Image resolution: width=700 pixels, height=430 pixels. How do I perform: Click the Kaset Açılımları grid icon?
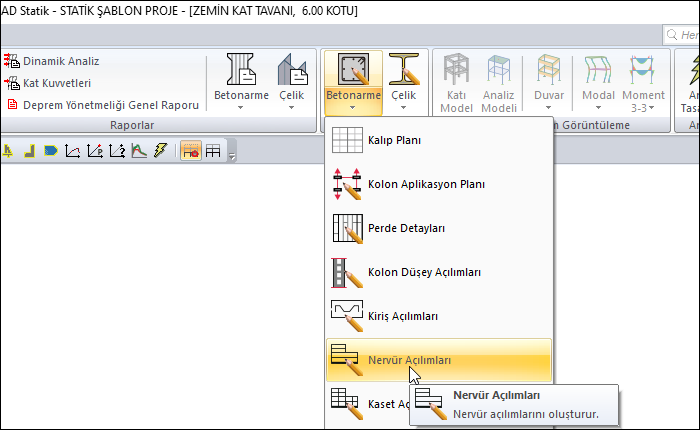pos(346,402)
